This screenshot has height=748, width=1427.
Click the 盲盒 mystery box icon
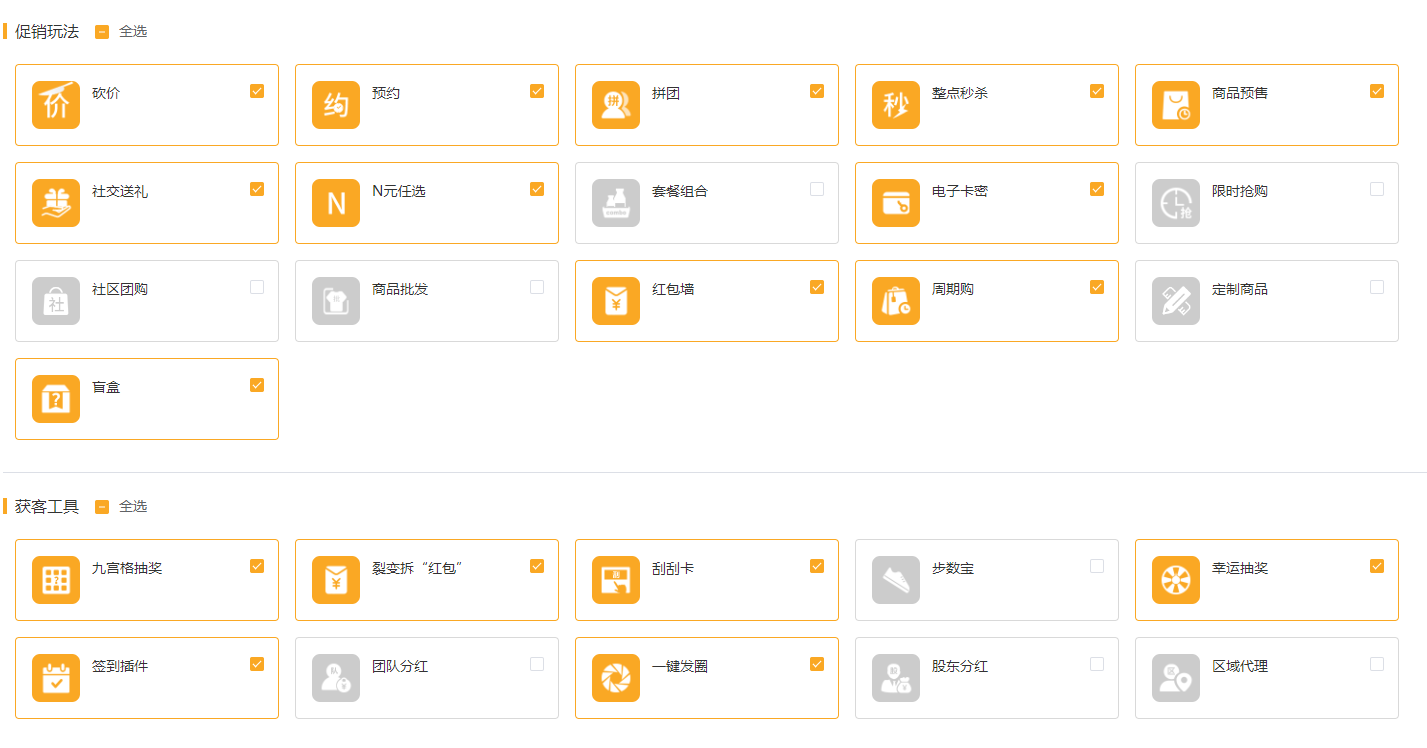56,399
